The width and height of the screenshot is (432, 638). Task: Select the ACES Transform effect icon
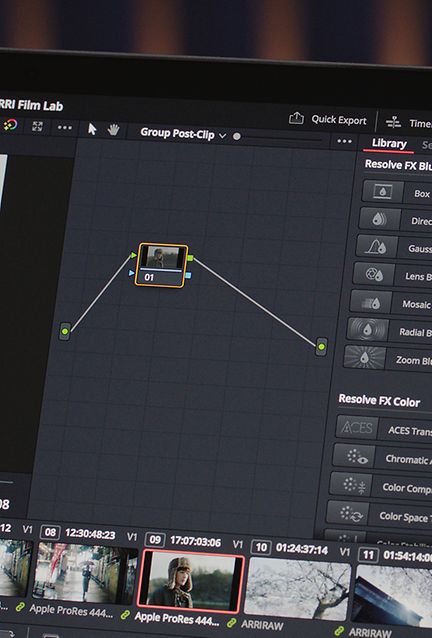coord(357,427)
